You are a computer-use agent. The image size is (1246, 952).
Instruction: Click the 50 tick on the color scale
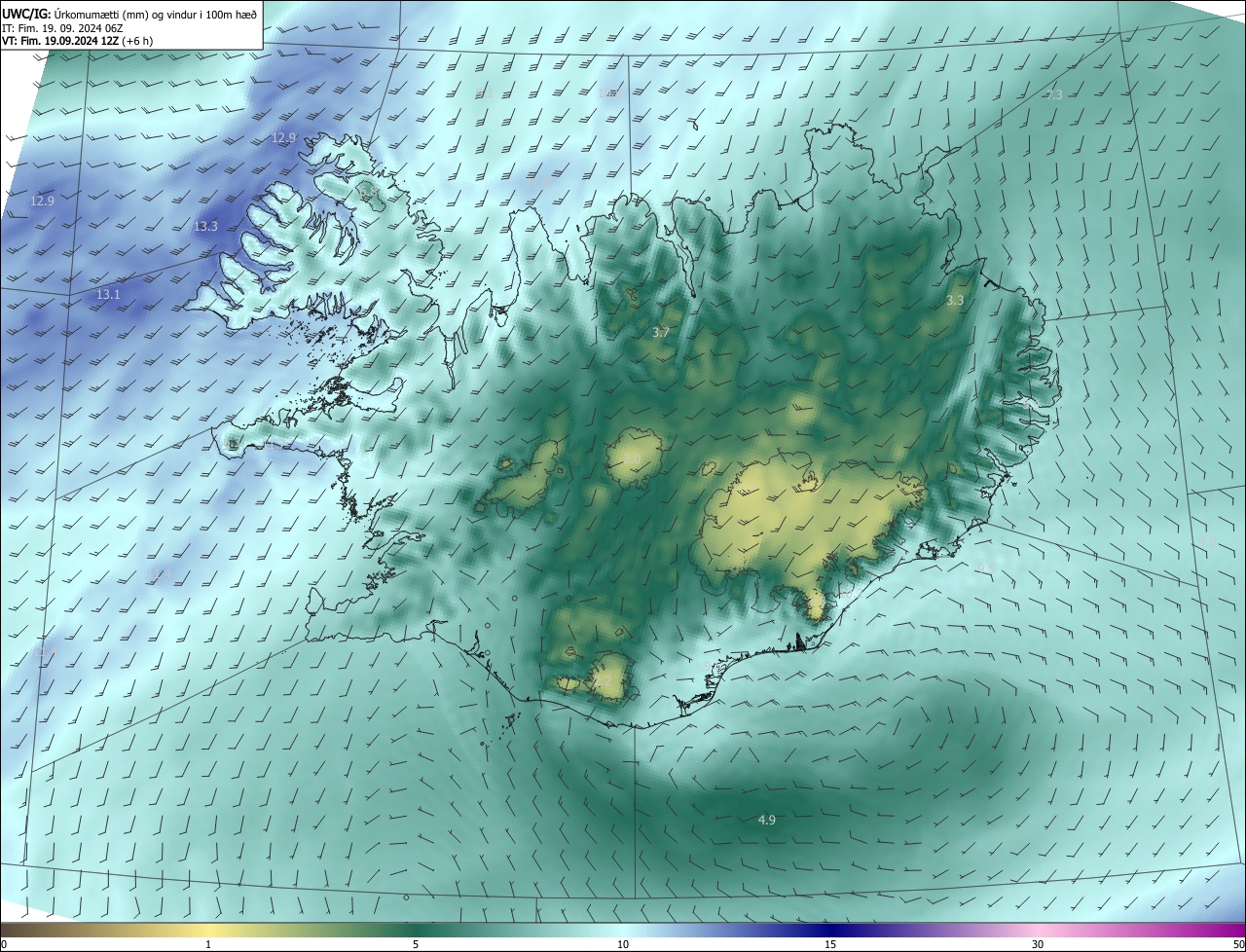(x=1238, y=944)
